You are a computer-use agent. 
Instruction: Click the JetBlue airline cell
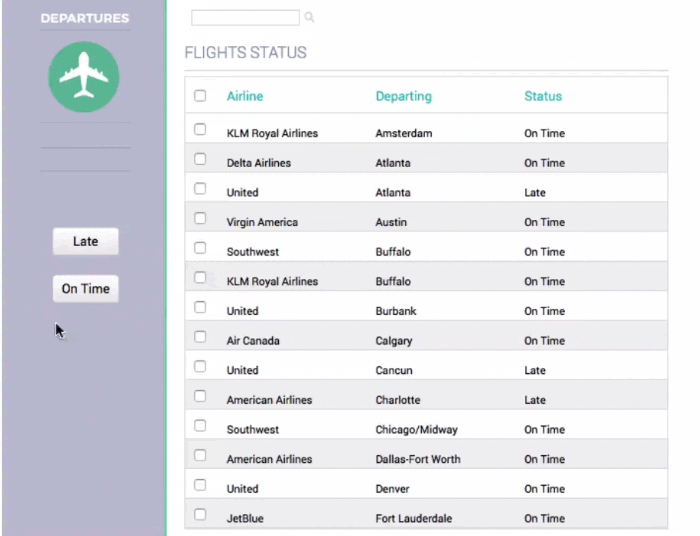tap(245, 519)
